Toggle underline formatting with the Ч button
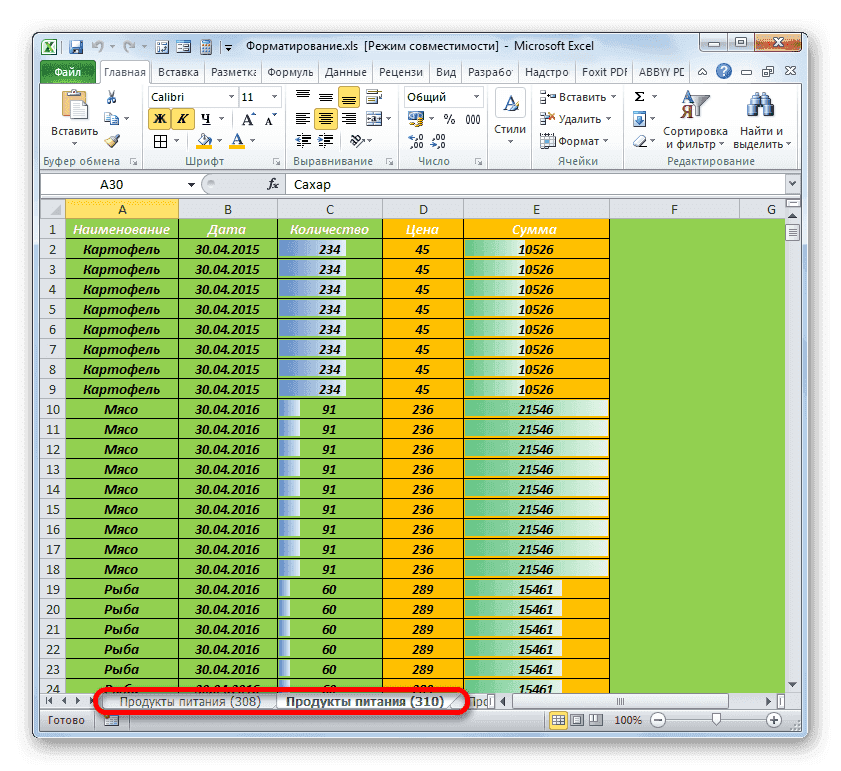 tap(204, 120)
